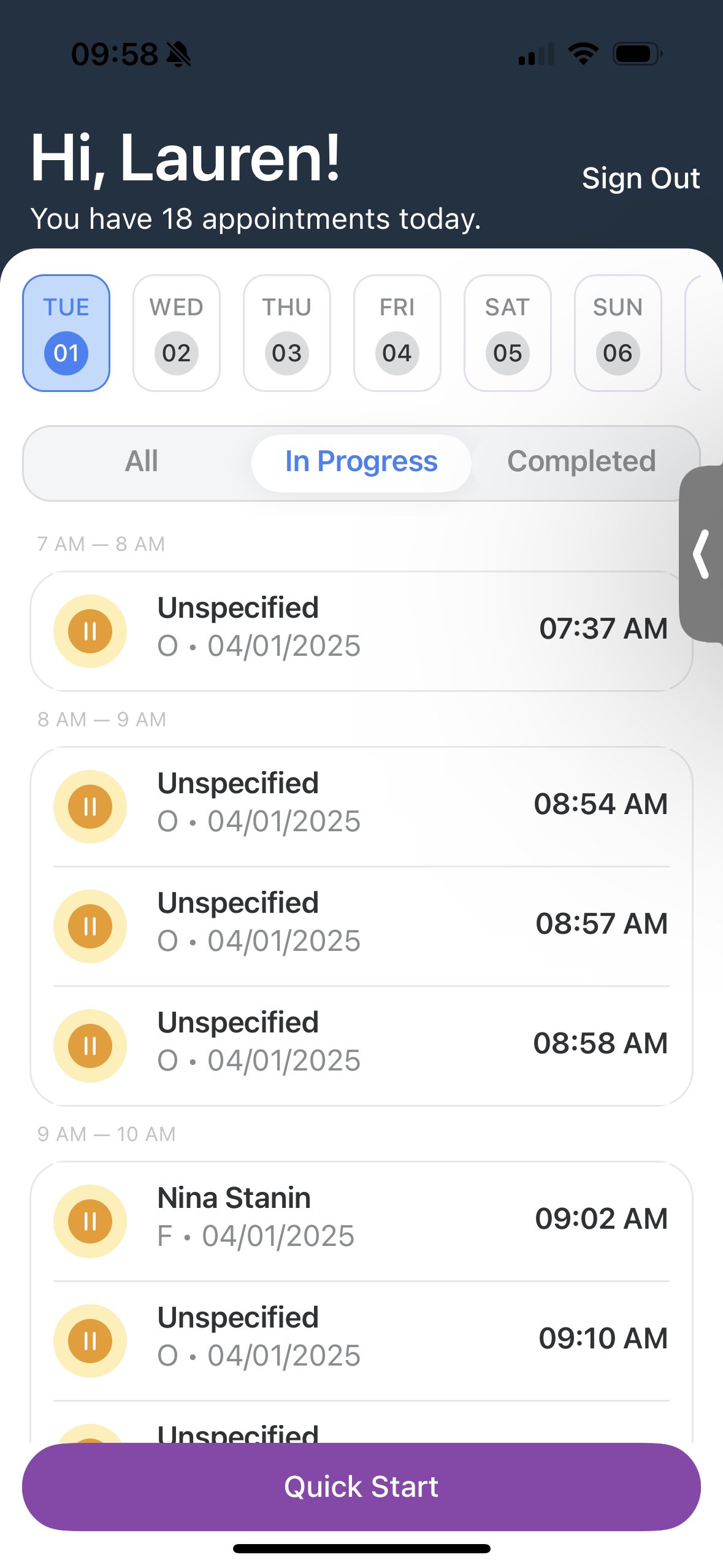Viewport: 723px width, 1568px height.
Task: Tap pause icon for 08:57 AM appointment
Action: tap(90, 926)
